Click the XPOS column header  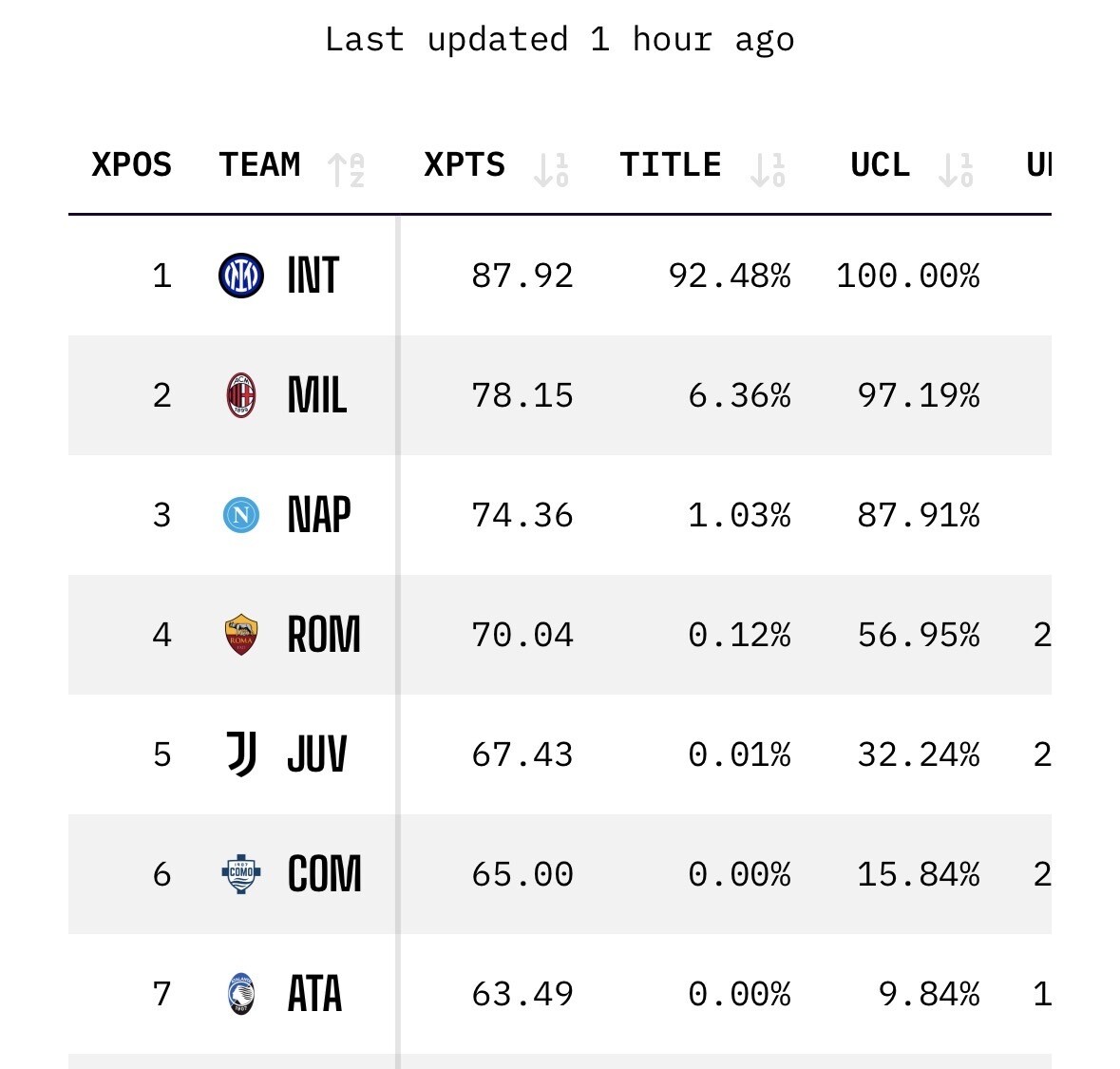[131, 165]
